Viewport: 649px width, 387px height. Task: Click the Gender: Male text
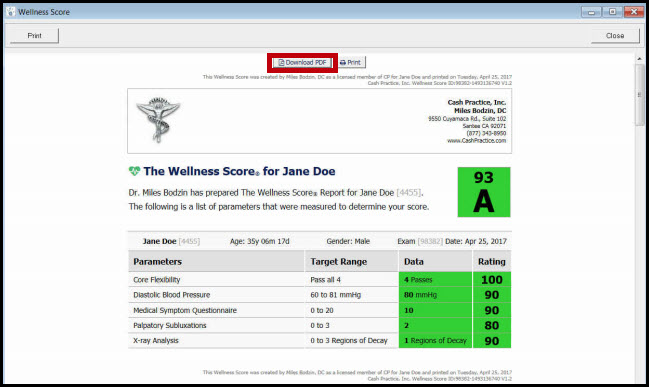click(348, 241)
